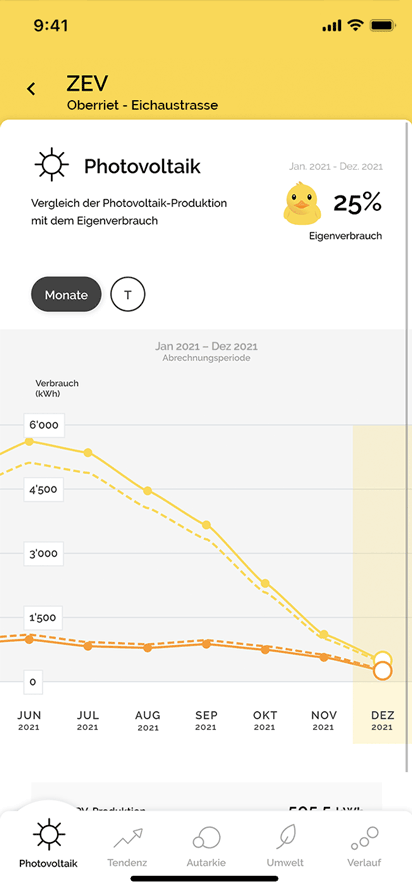This screenshot has height=890, width=412.
Task: Tap the Umwelt tab label
Action: pyautogui.click(x=285, y=863)
